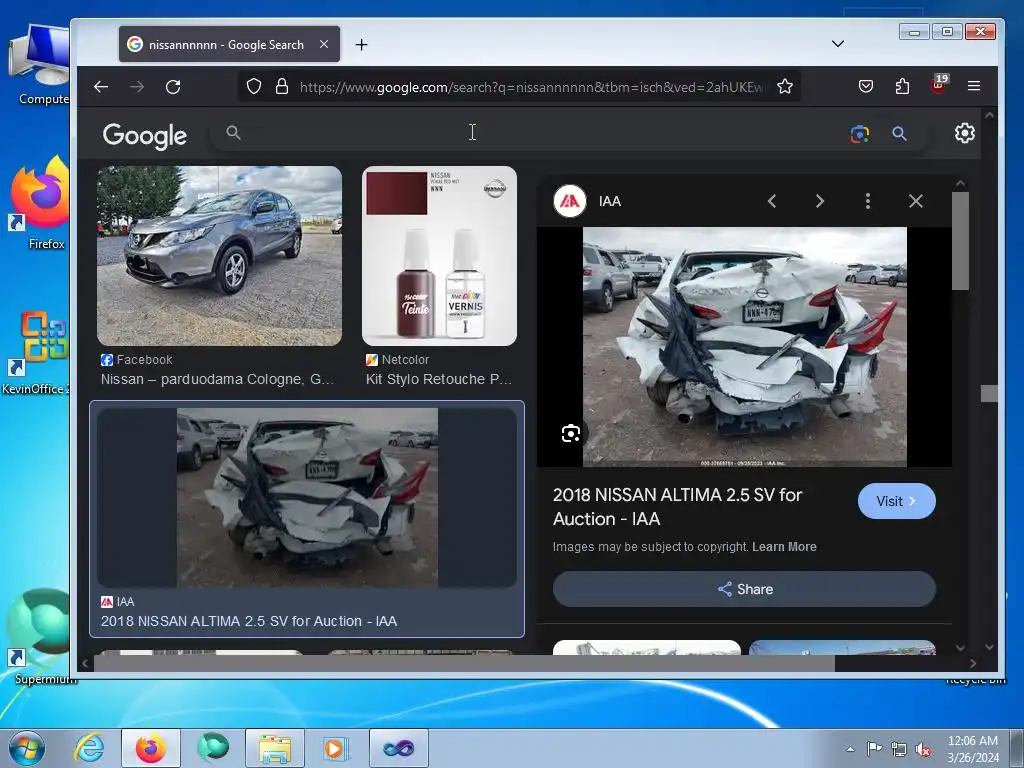Show previous image in preview panel
The width and height of the screenshot is (1024, 768).
tap(772, 201)
